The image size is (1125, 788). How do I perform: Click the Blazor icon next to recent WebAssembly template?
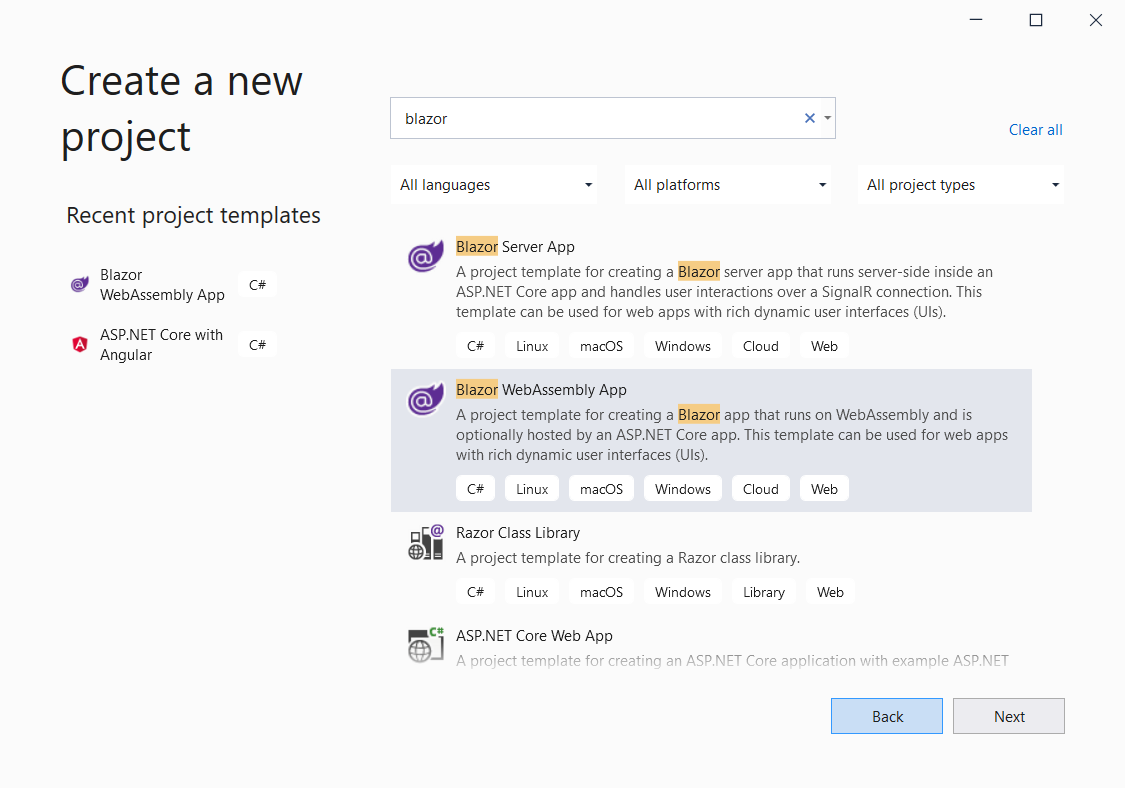point(79,284)
